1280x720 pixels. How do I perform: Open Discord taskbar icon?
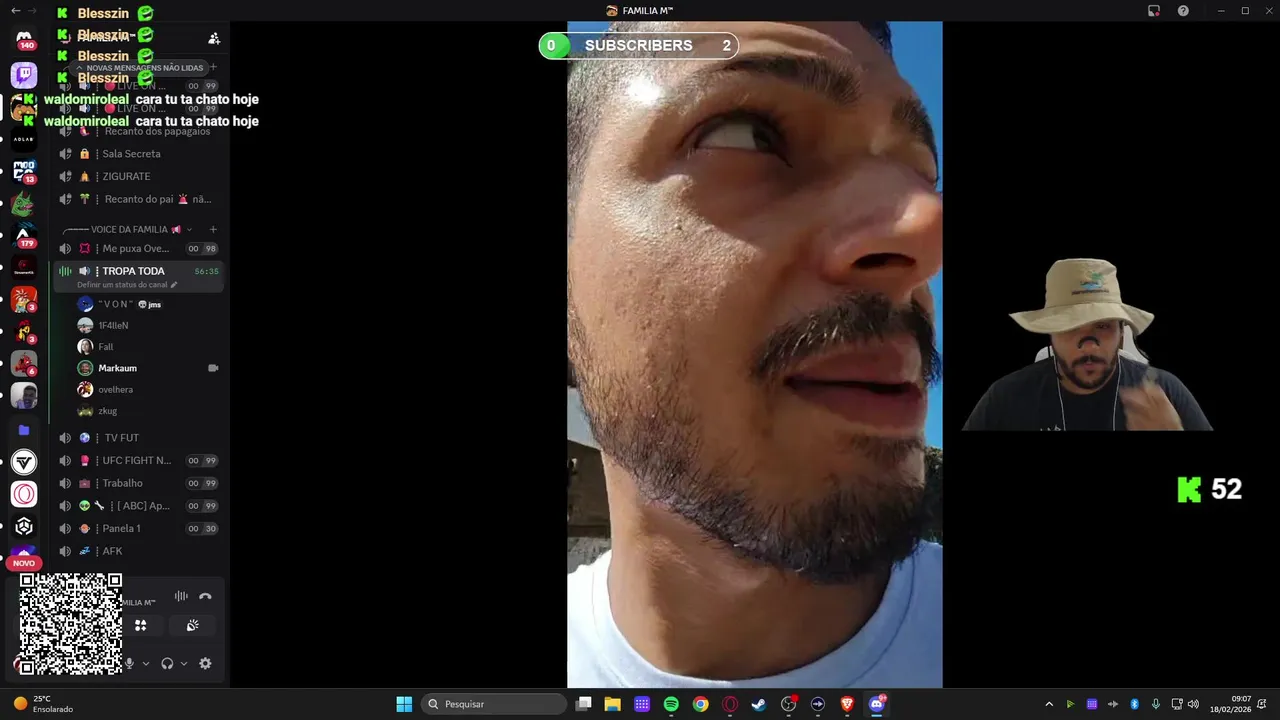pos(877,704)
